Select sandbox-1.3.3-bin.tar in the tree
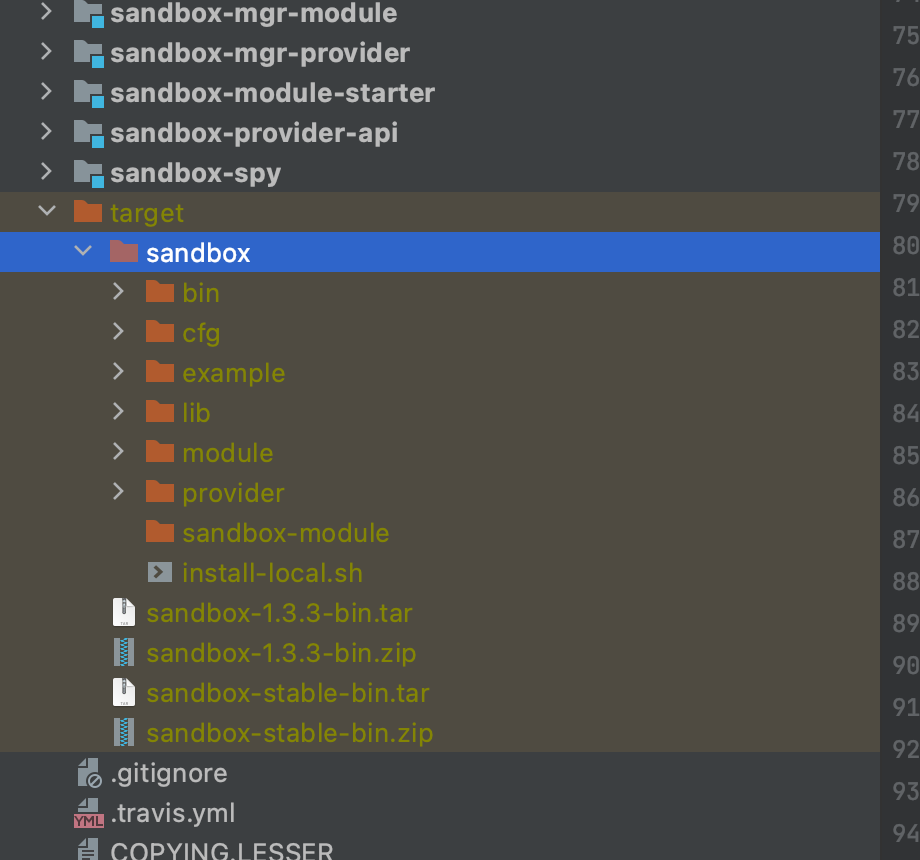This screenshot has height=860, width=920. point(278,612)
